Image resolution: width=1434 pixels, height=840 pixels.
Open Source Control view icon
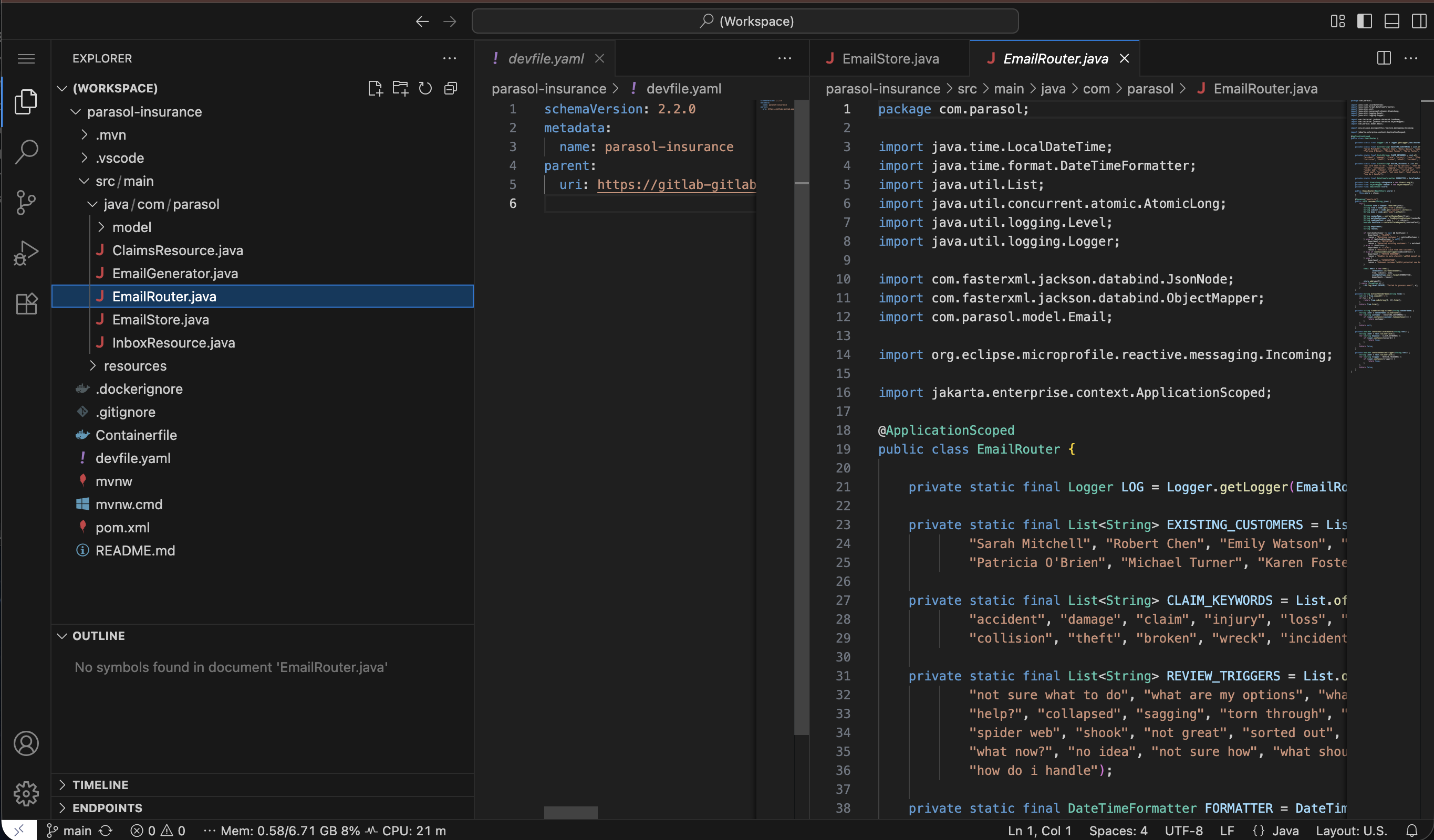(26, 202)
